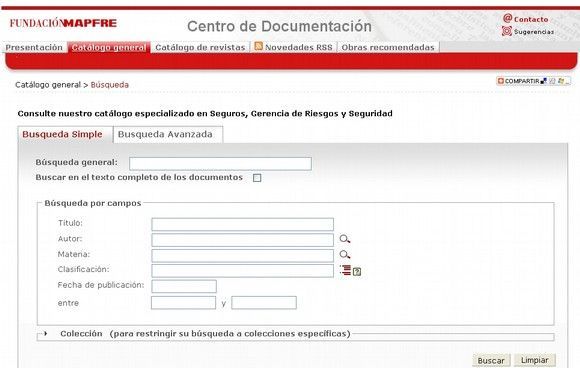Open the Sugerencias link
The height and width of the screenshot is (368, 580).
(x=534, y=32)
